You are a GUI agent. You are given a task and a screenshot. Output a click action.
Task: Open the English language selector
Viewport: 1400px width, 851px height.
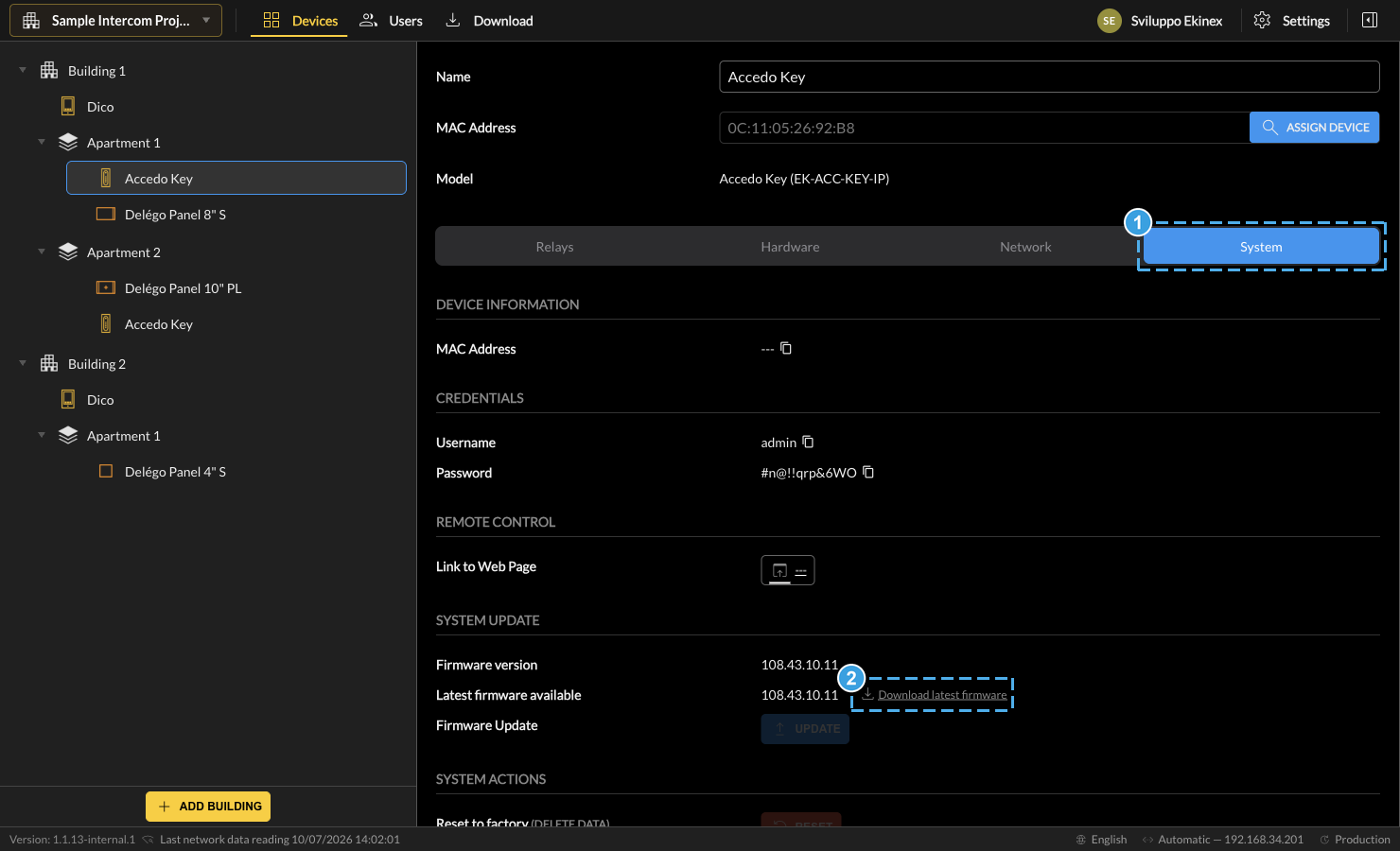coord(1101,840)
